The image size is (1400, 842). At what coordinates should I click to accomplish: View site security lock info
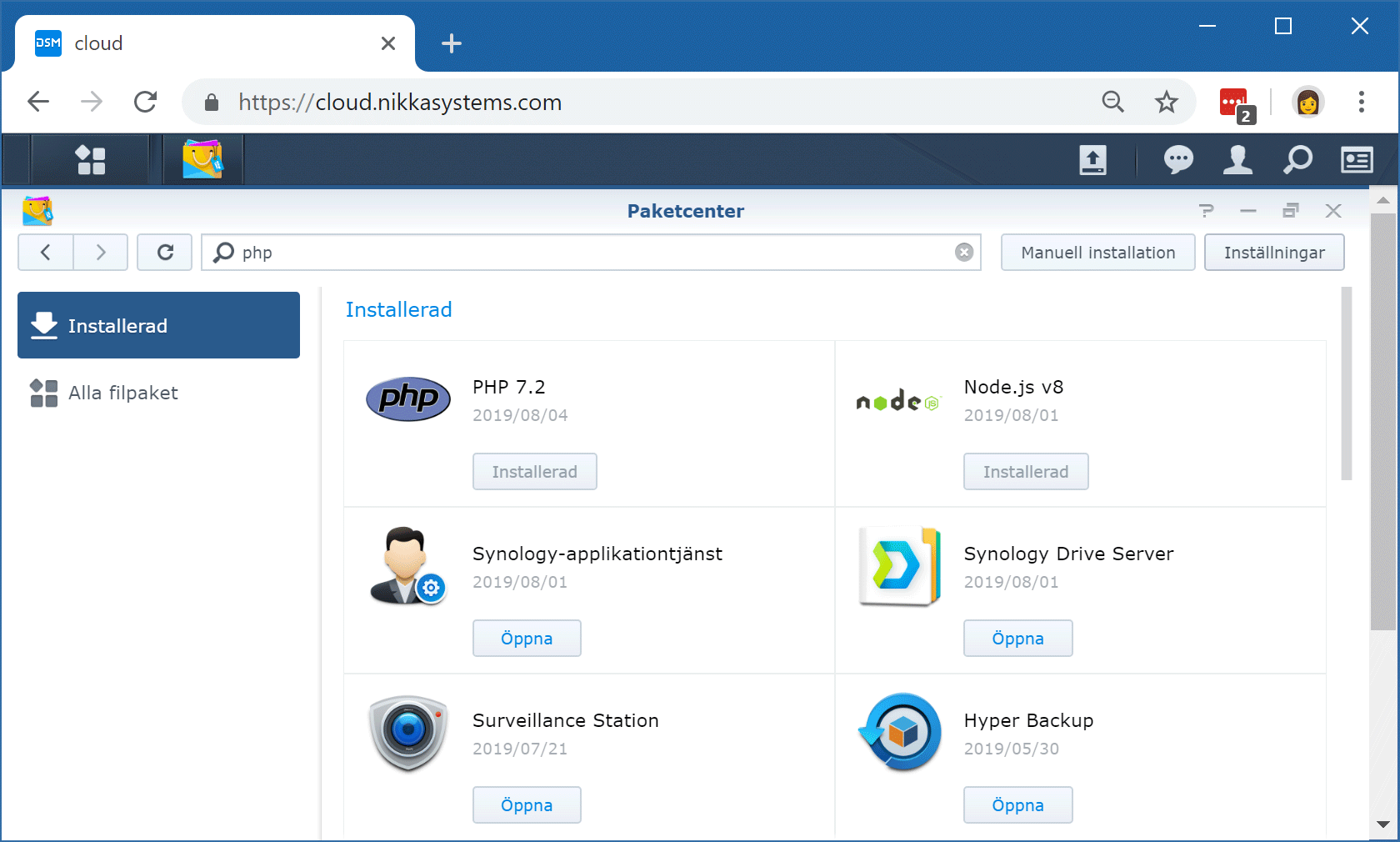(x=212, y=102)
